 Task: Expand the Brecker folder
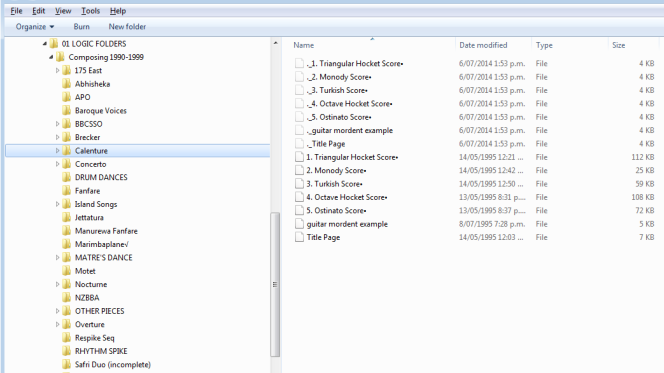[57, 138]
